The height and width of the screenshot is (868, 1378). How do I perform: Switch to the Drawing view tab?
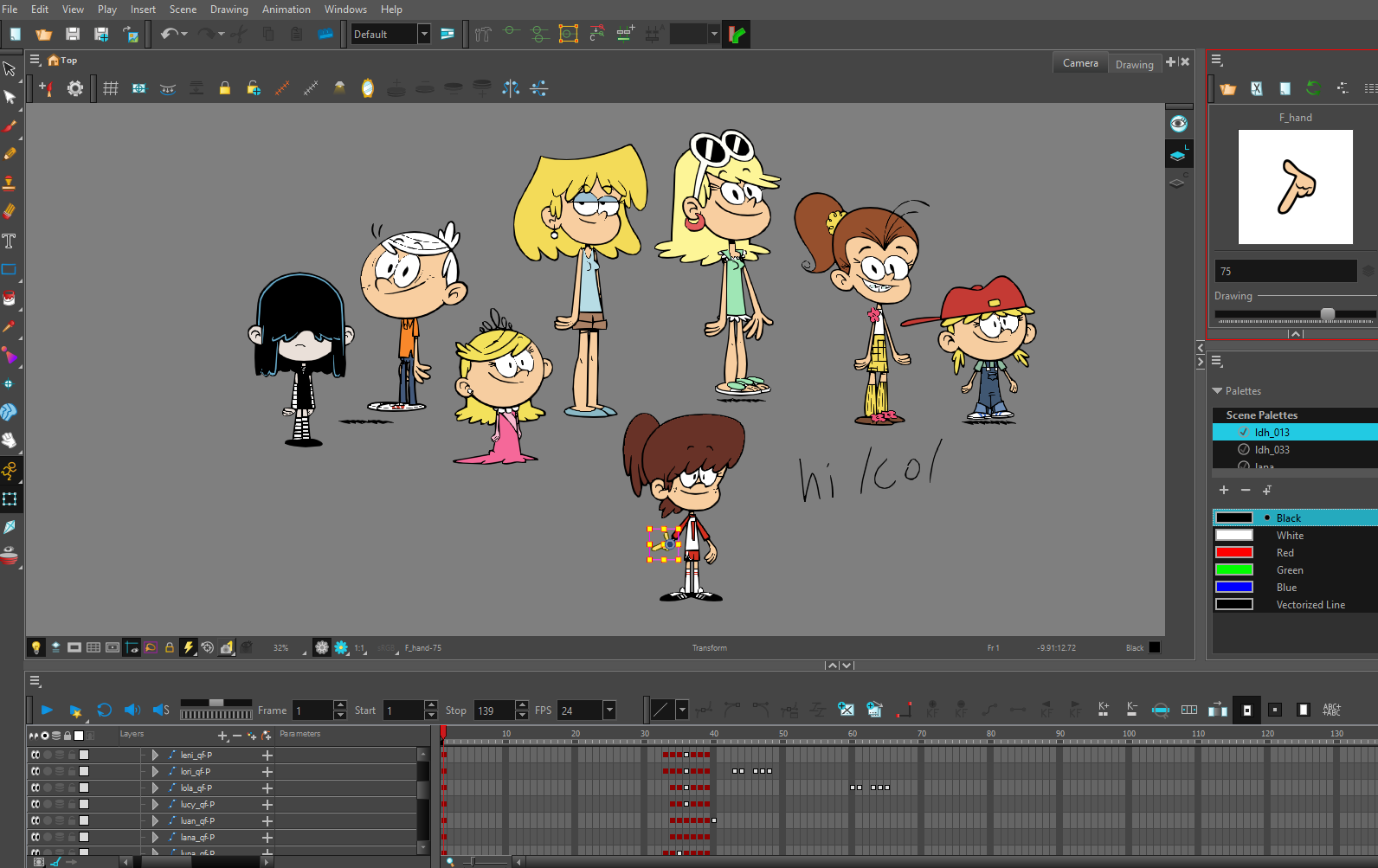[x=1134, y=64]
